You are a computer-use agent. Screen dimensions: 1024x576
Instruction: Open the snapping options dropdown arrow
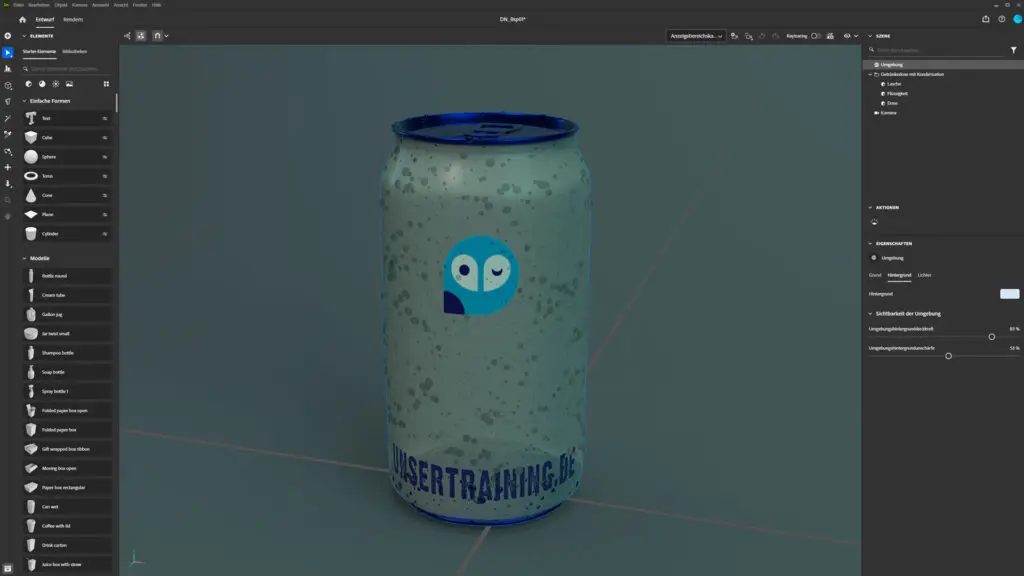[x=167, y=36]
